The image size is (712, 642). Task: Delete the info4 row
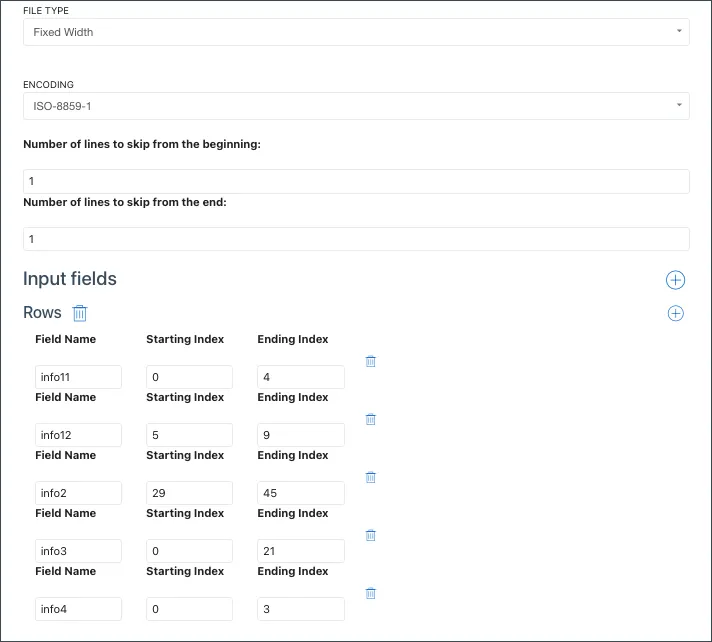tap(371, 593)
